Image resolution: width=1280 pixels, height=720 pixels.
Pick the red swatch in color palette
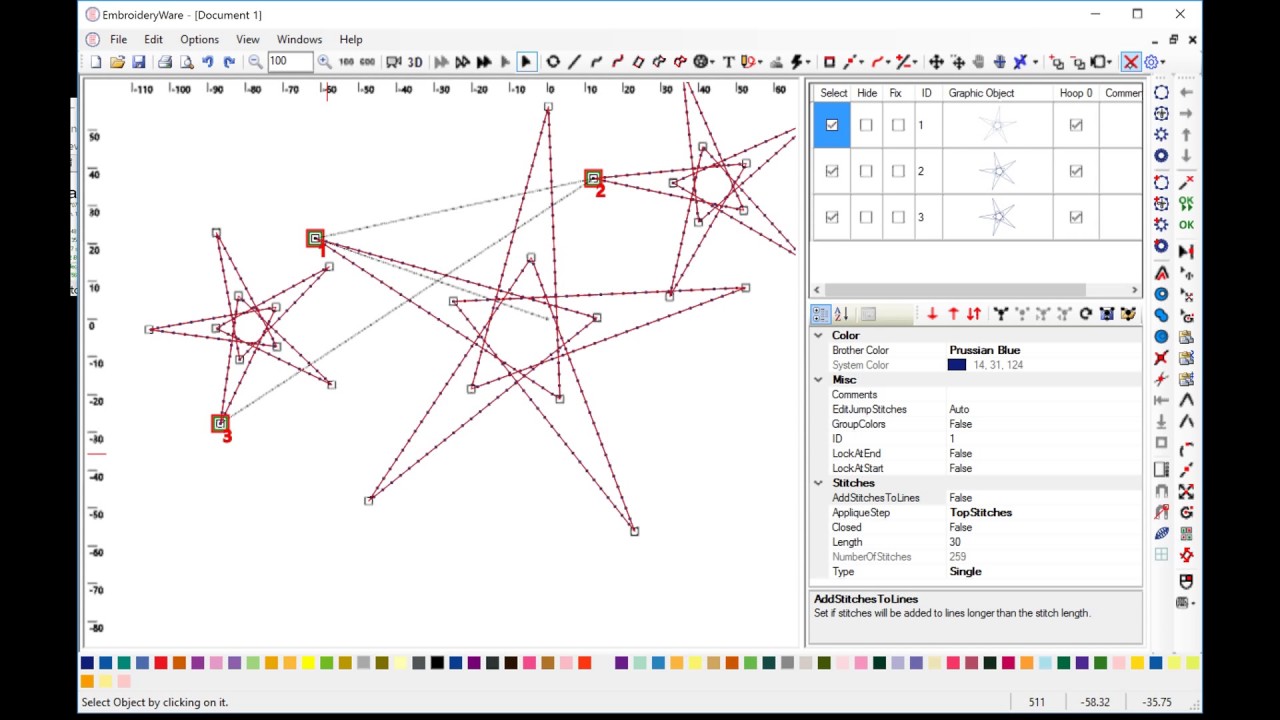[161, 663]
